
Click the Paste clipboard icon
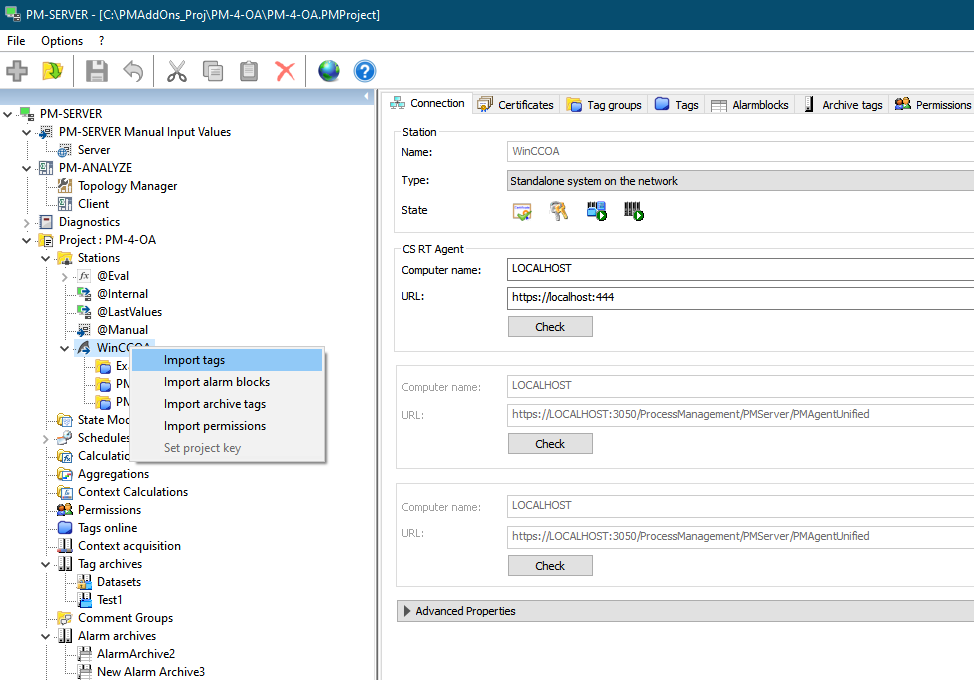(x=249, y=71)
